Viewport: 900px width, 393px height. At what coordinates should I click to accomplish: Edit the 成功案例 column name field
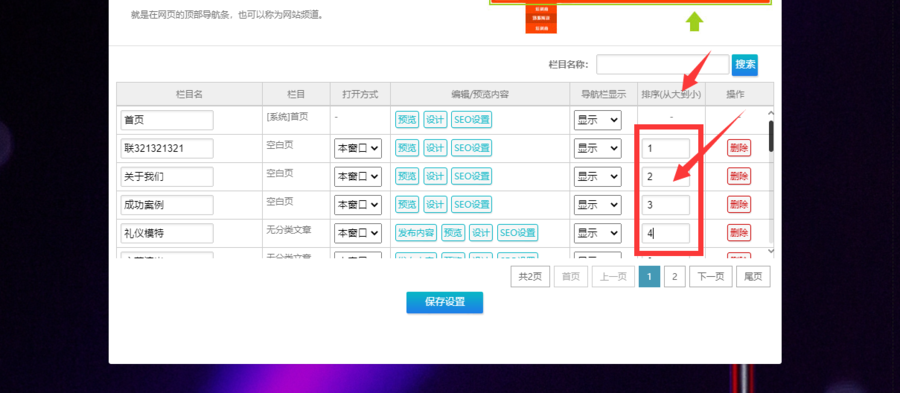167,205
